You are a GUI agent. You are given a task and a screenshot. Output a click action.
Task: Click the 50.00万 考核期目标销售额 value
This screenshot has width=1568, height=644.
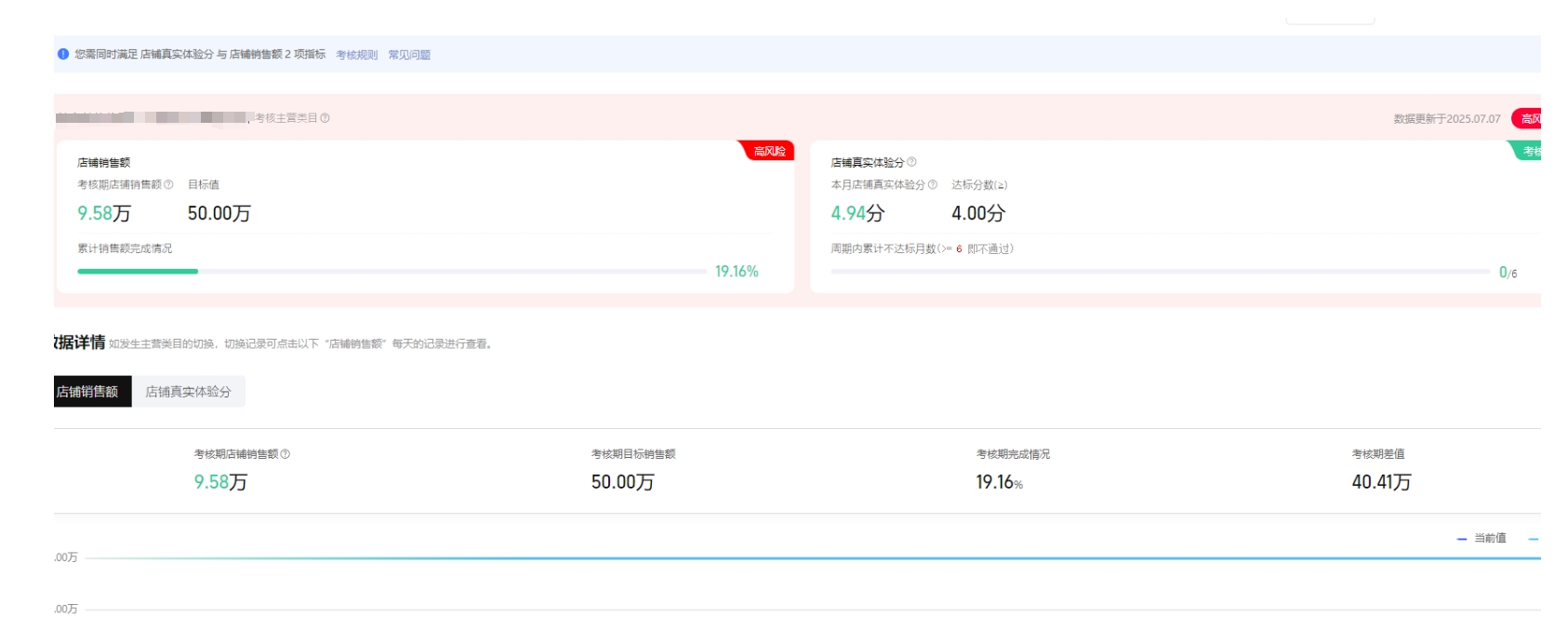click(622, 482)
